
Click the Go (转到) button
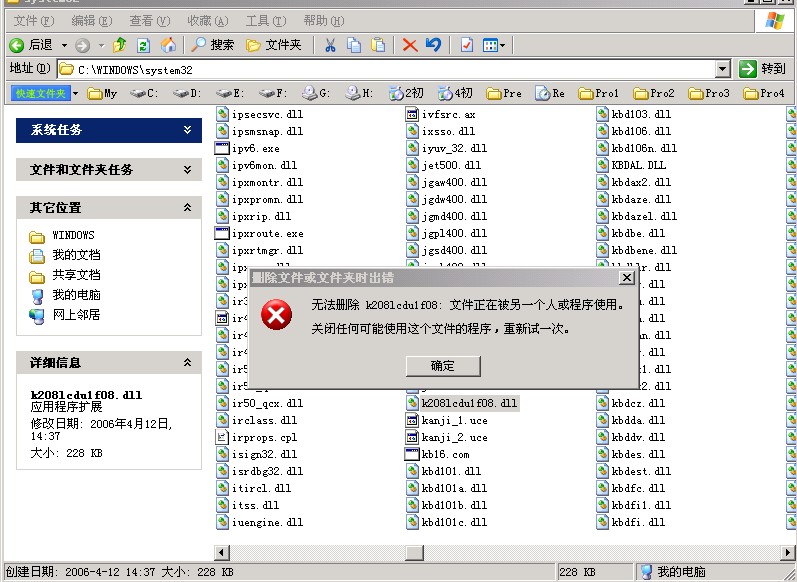pyautogui.click(x=762, y=68)
